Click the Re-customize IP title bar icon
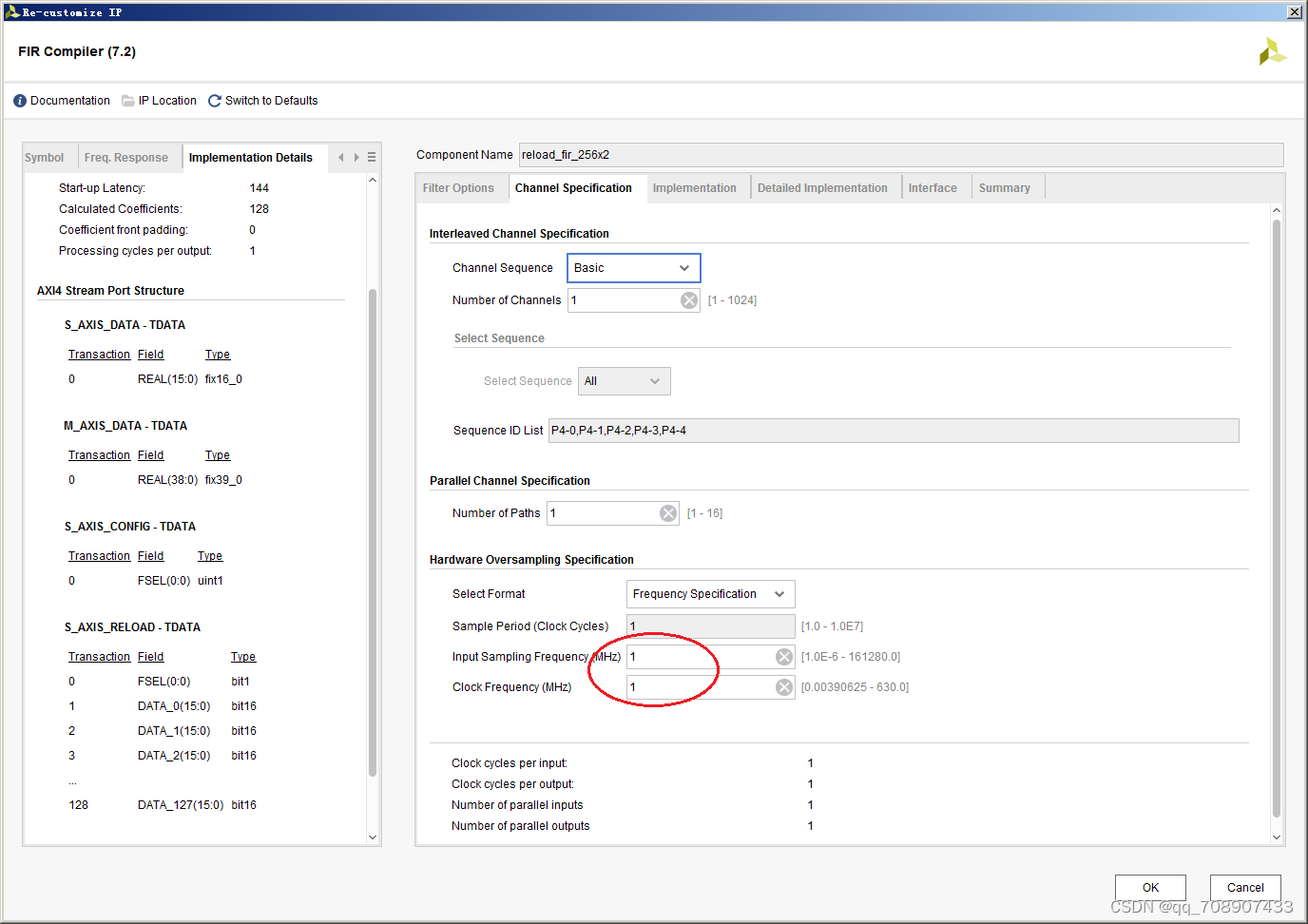 coord(12,12)
